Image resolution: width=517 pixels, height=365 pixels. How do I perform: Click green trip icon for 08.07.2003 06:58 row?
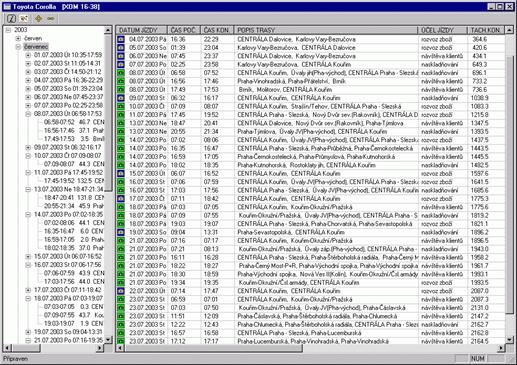[x=121, y=73]
